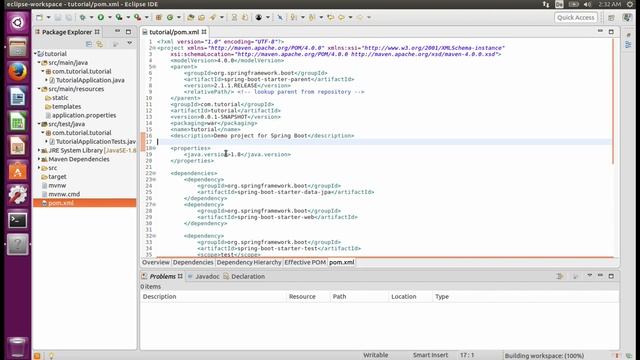This screenshot has height=360, width=640.
Task: Switch to the Effective POM tab
Action: point(305,262)
